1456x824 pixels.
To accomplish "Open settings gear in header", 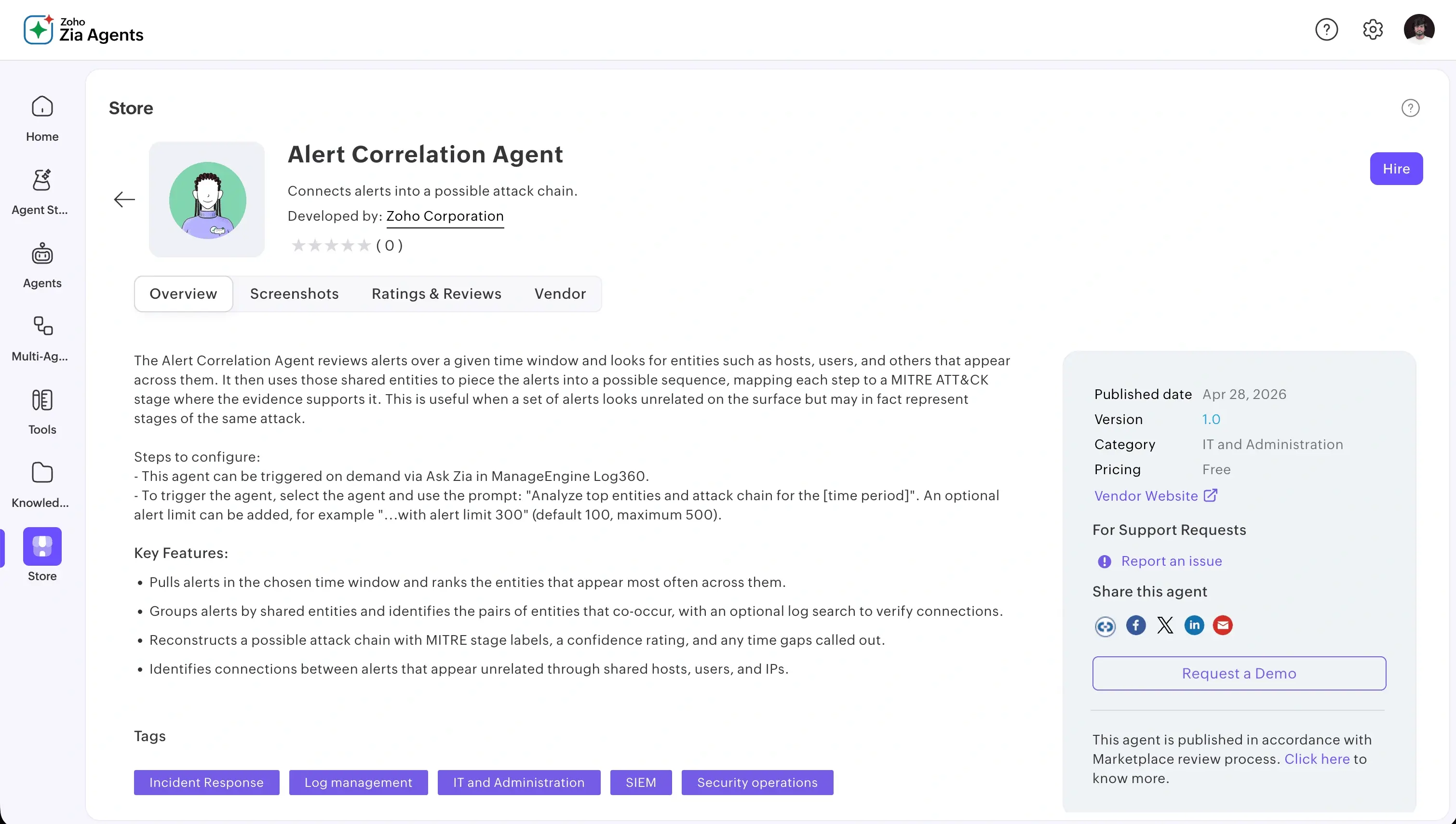I will tap(1372, 29).
